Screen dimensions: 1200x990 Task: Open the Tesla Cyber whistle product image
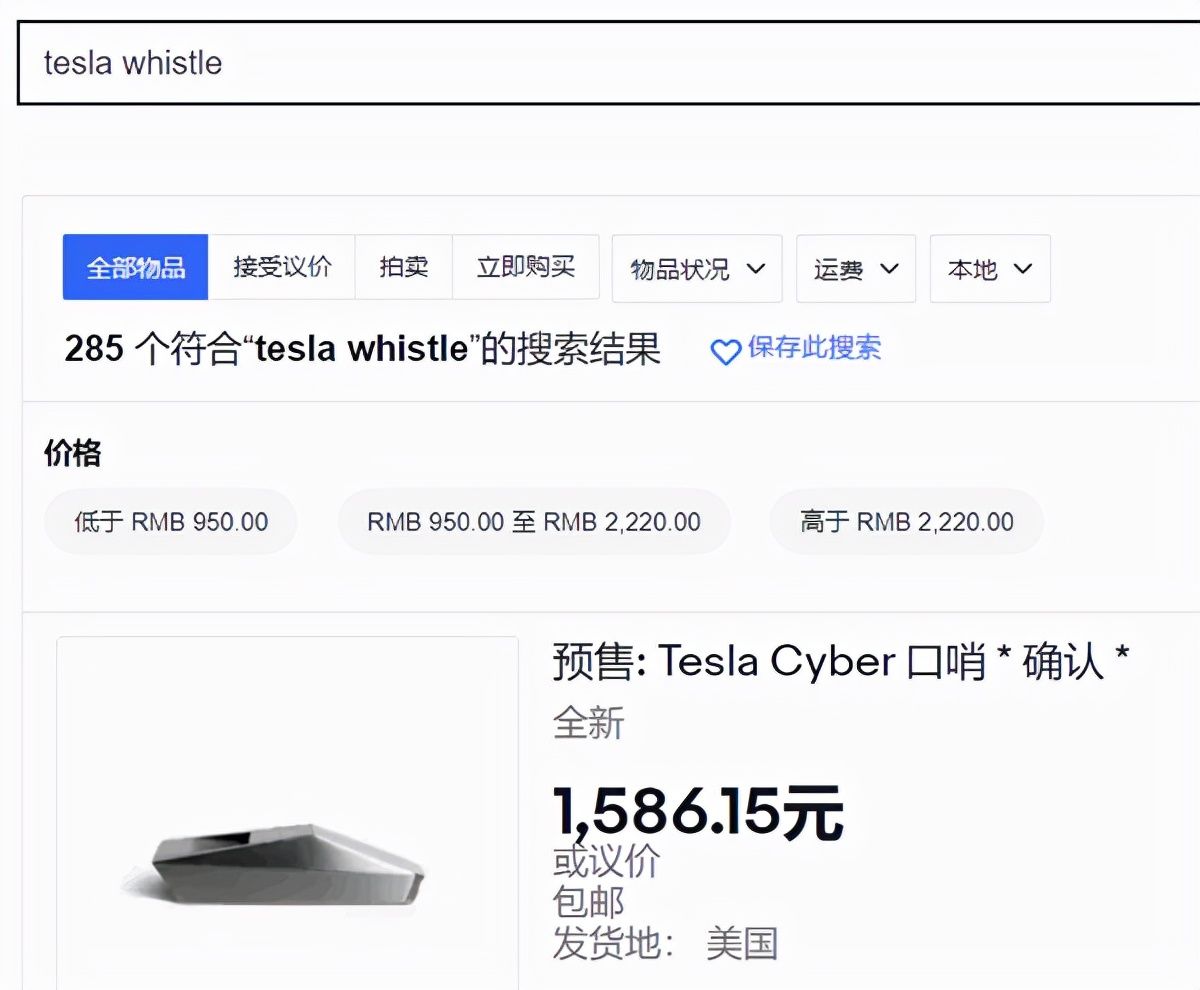coord(288,862)
